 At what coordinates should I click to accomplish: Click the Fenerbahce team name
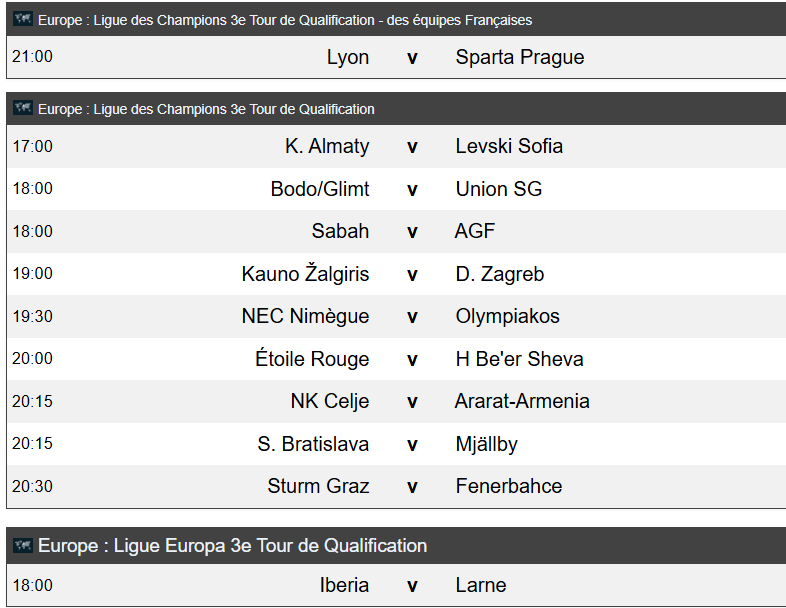tap(509, 486)
